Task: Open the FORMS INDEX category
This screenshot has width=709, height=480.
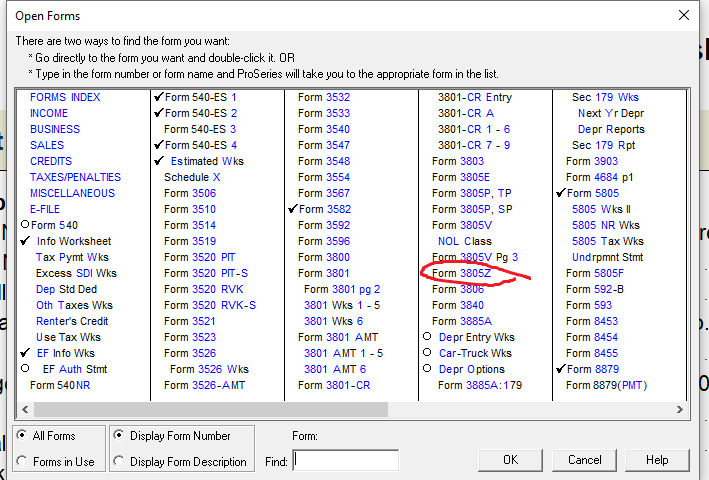Action: coord(65,97)
